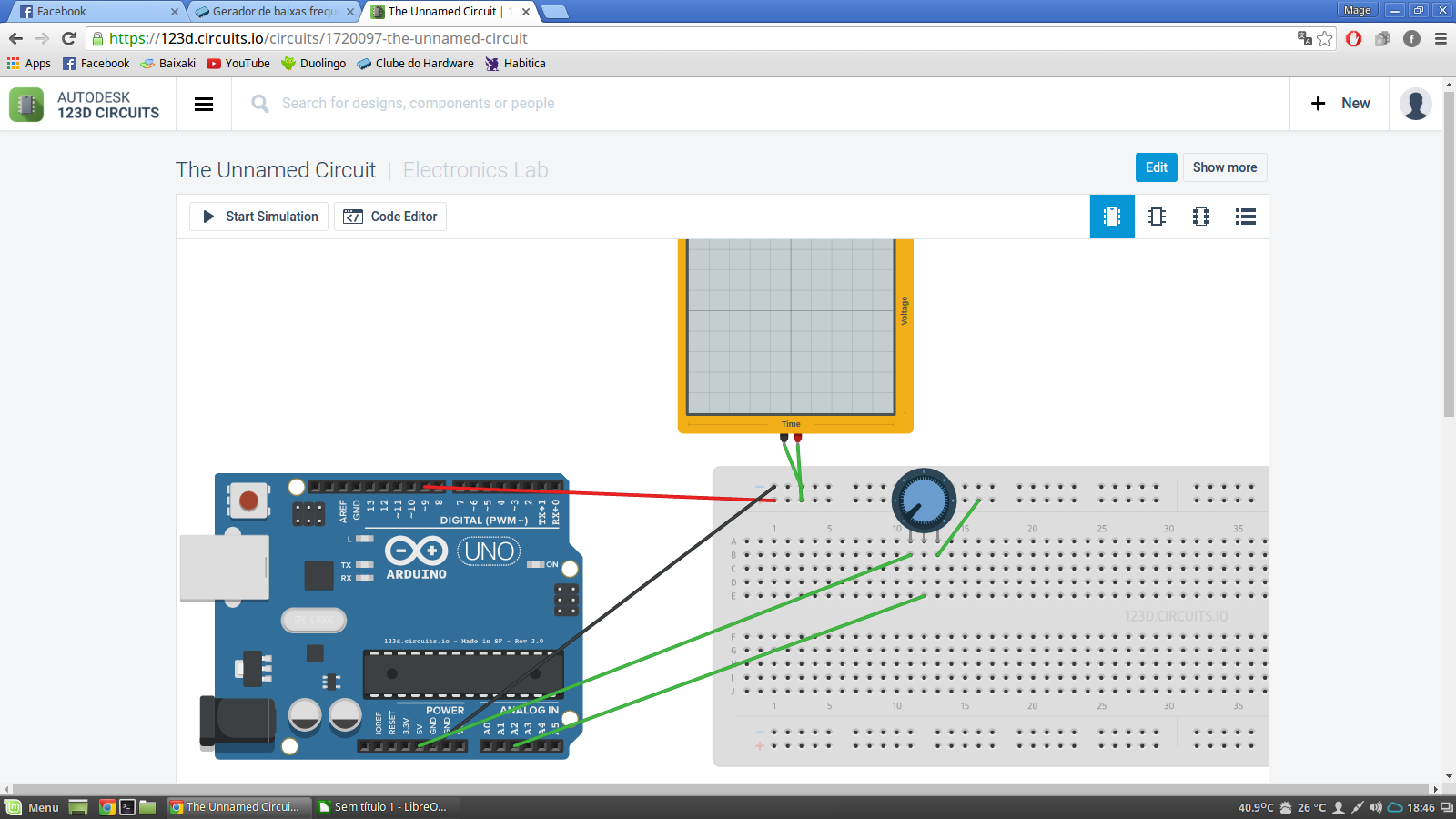Open the Chrome menu button

point(1441,38)
